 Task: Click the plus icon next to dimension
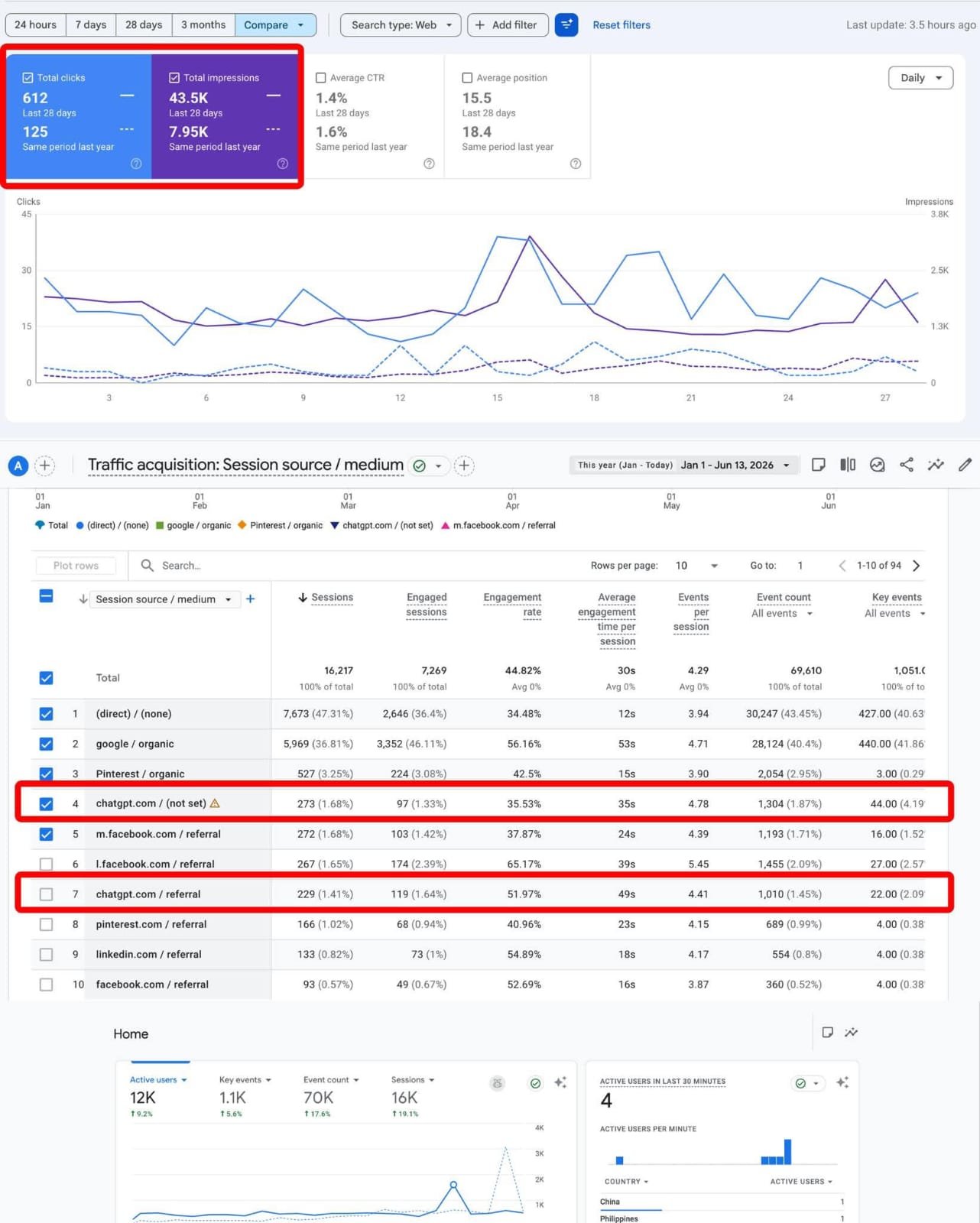pos(250,599)
